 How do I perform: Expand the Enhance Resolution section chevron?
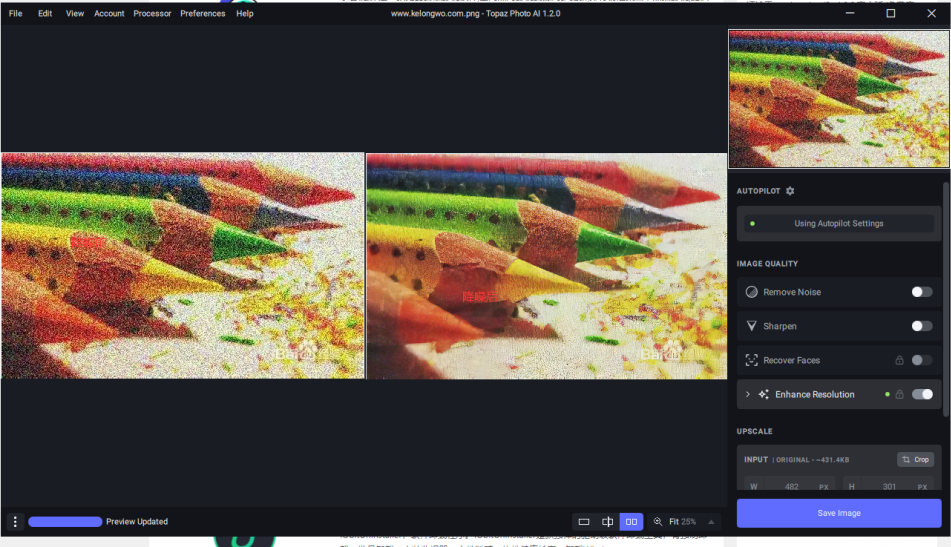[x=748, y=394]
